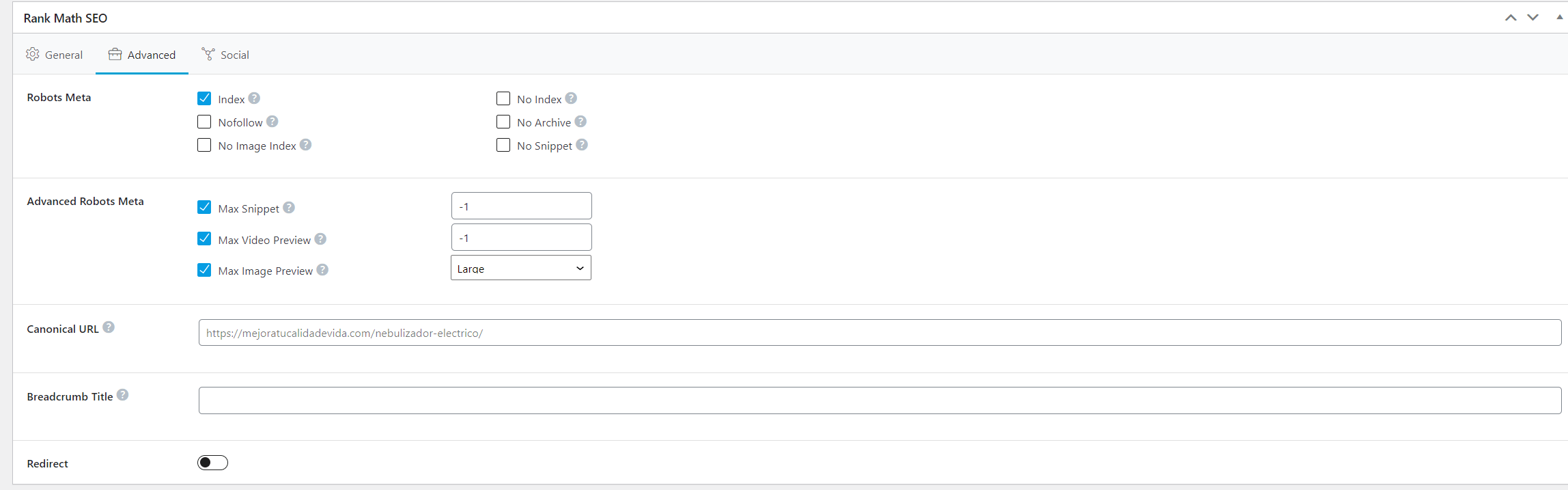Click help icon next to Breadcrumb Title
The width and height of the screenshot is (1568, 490).
122,395
